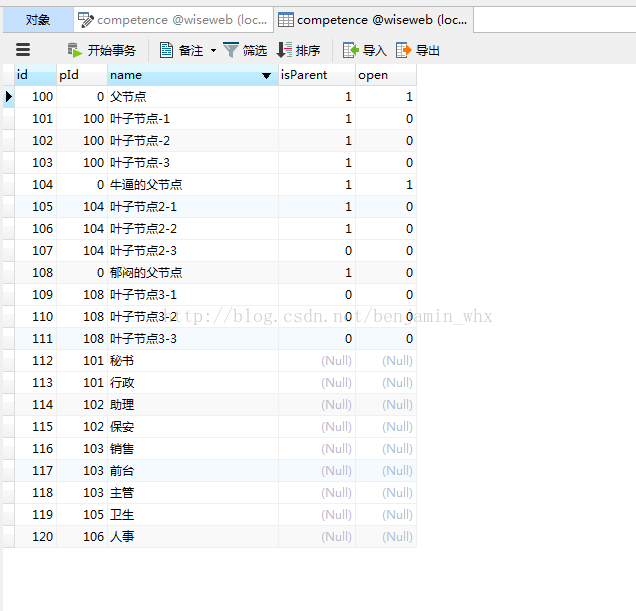
Task: Click the id cell 101
Action: tap(35, 119)
